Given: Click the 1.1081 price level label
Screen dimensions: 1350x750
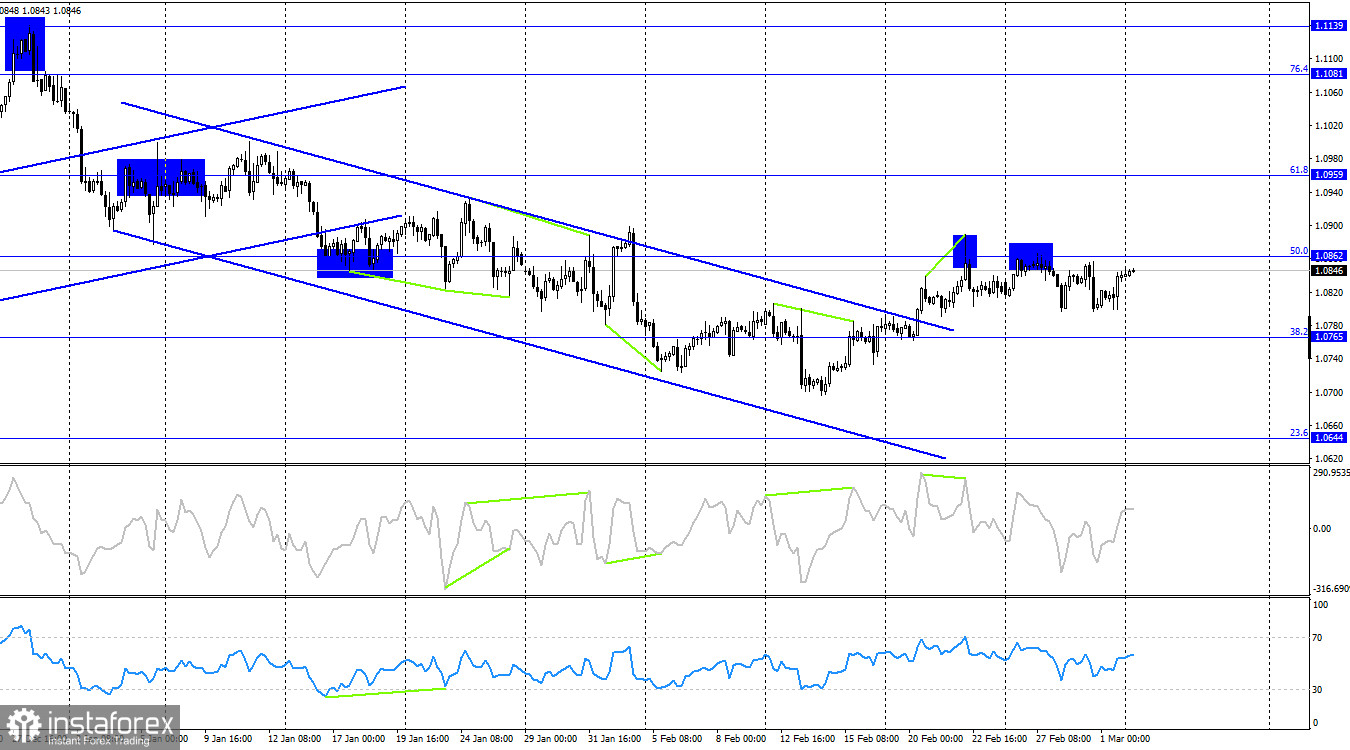Looking at the screenshot, I should [1329, 74].
